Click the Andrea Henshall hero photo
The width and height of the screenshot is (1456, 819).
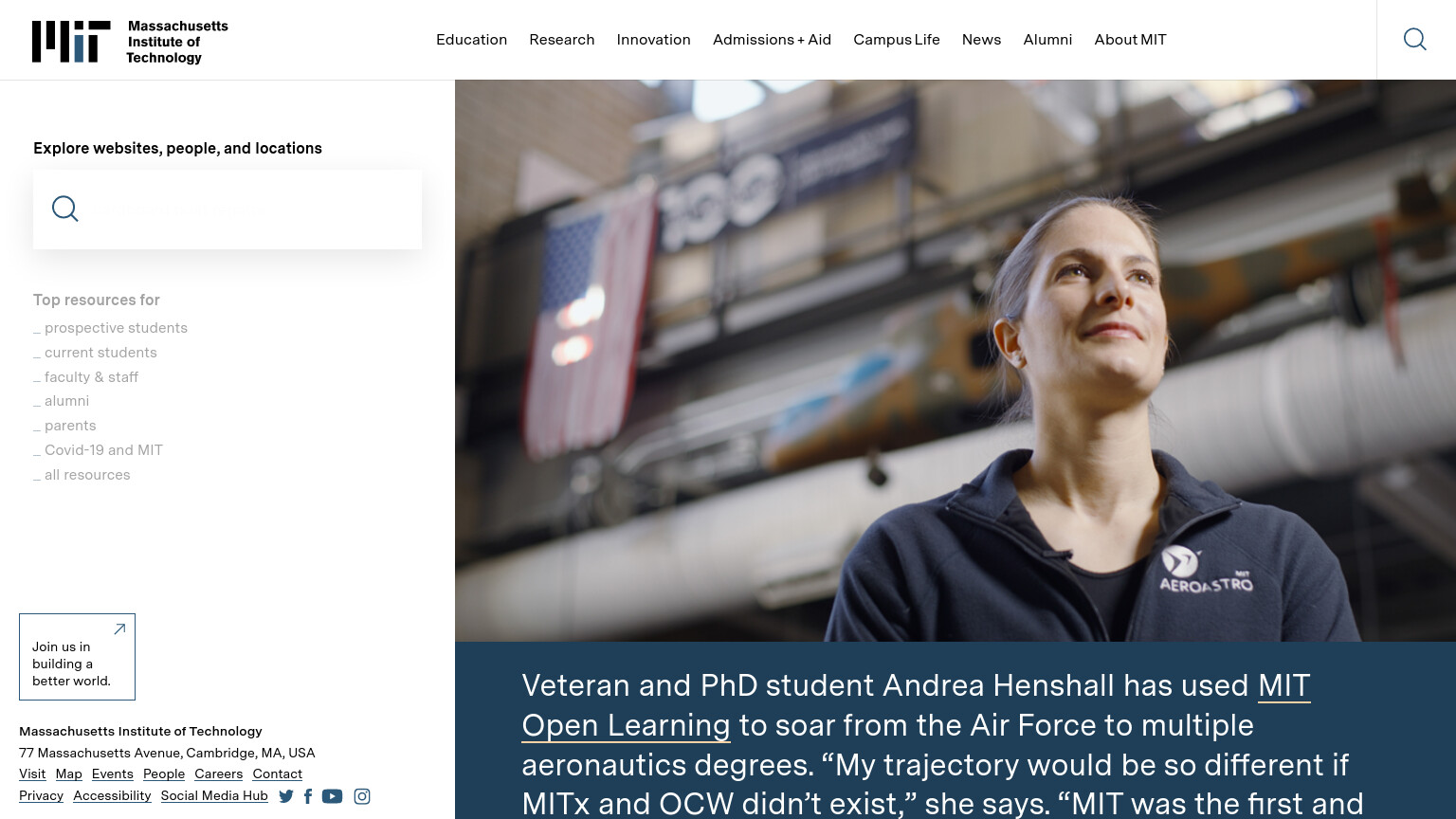[955, 360]
